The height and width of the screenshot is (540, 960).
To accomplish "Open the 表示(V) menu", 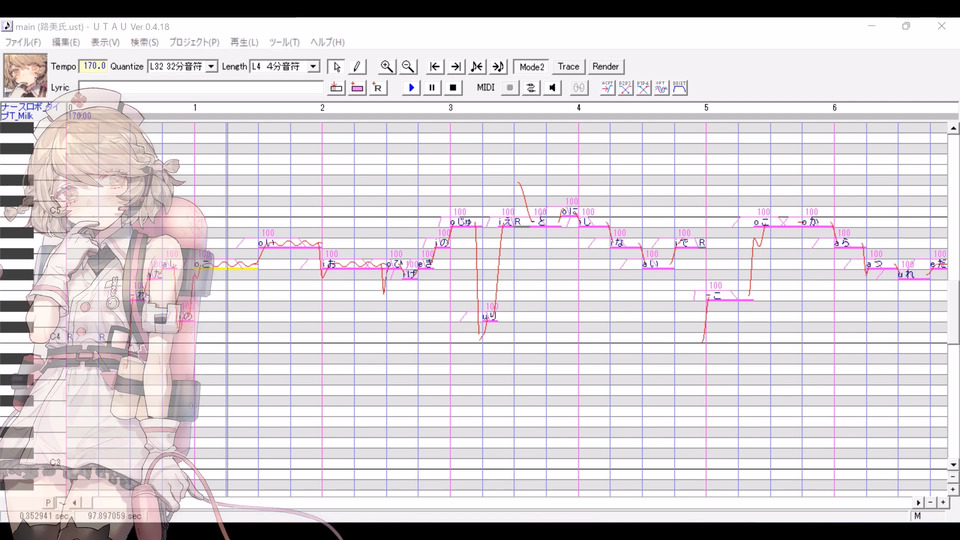I will pos(105,42).
